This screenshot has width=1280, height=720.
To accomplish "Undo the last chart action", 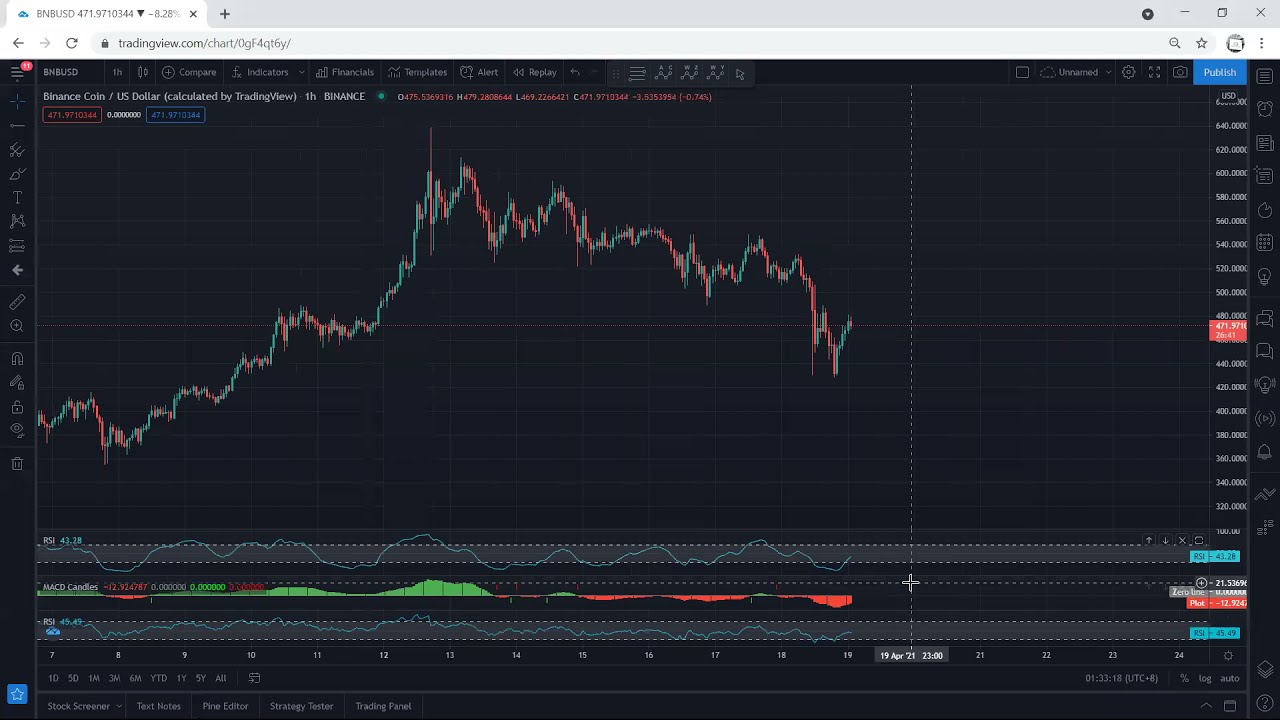I will point(574,72).
